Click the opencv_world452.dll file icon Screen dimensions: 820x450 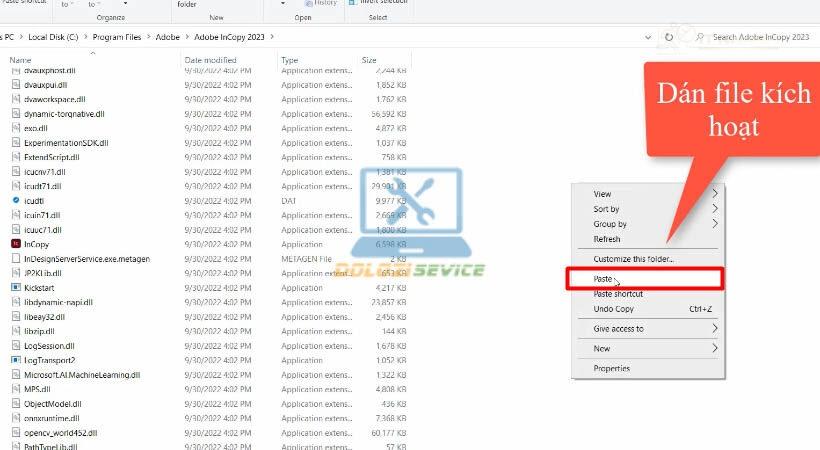(16, 433)
